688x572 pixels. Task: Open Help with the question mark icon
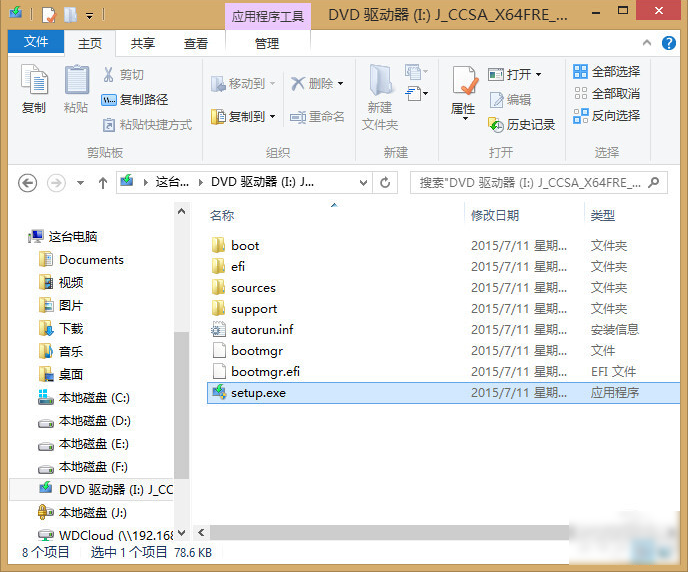(669, 43)
